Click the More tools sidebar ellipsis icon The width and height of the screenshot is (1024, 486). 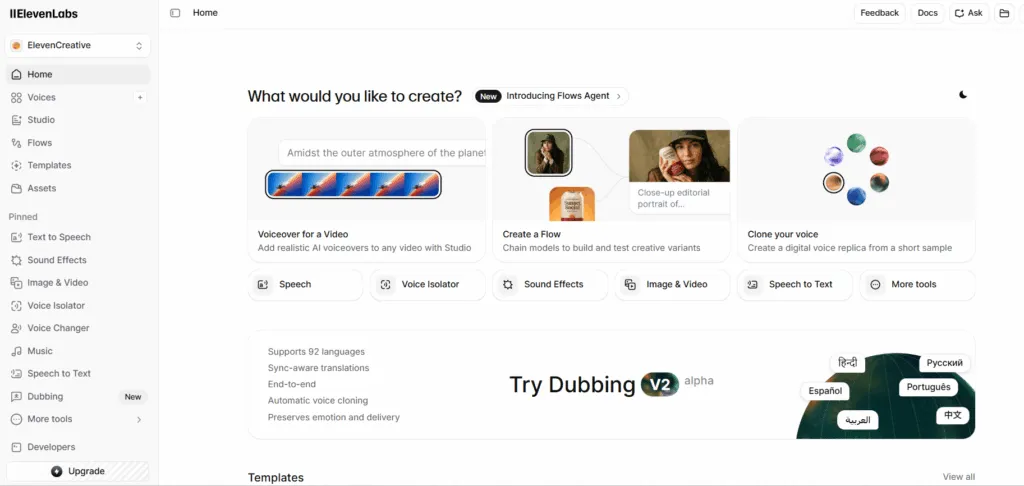click(16, 419)
